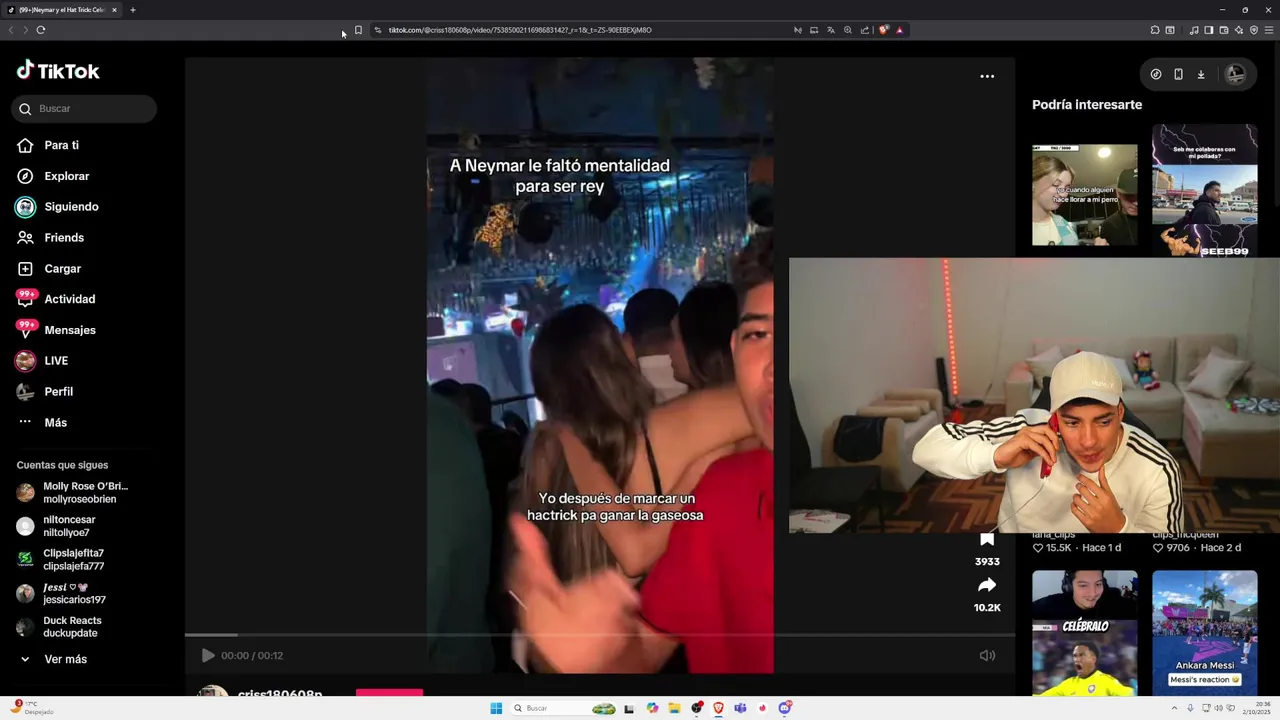Open the browser extensions puzzle icon

(x=1155, y=30)
